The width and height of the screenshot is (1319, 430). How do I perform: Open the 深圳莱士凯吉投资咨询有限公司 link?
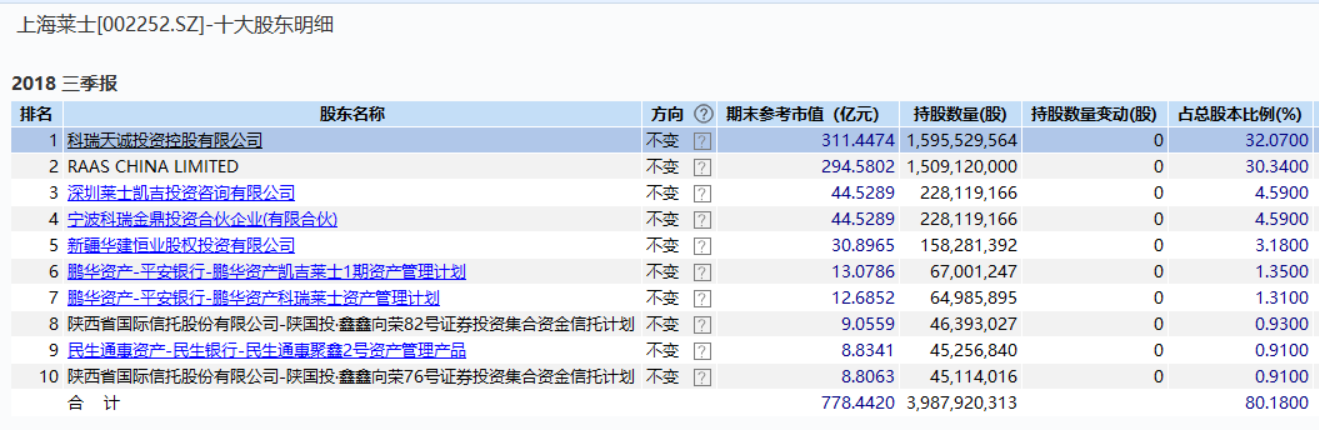point(181,193)
